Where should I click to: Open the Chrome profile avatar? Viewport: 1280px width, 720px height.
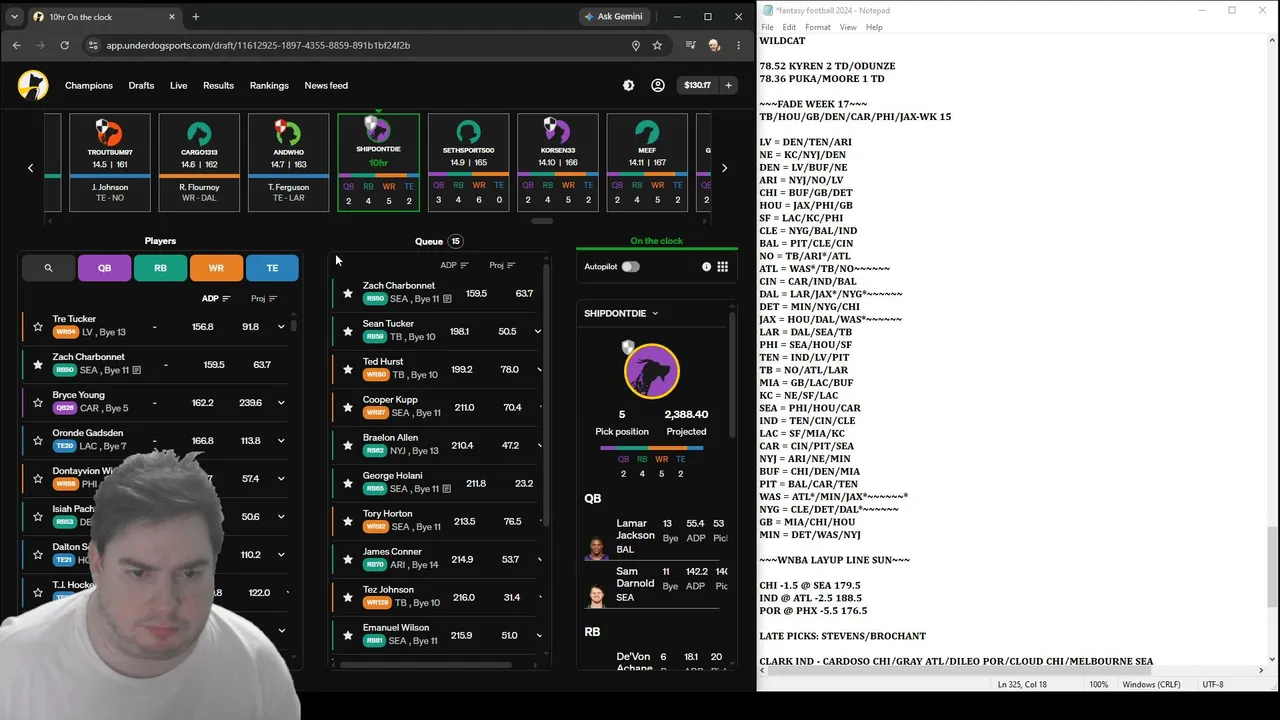pos(714,45)
